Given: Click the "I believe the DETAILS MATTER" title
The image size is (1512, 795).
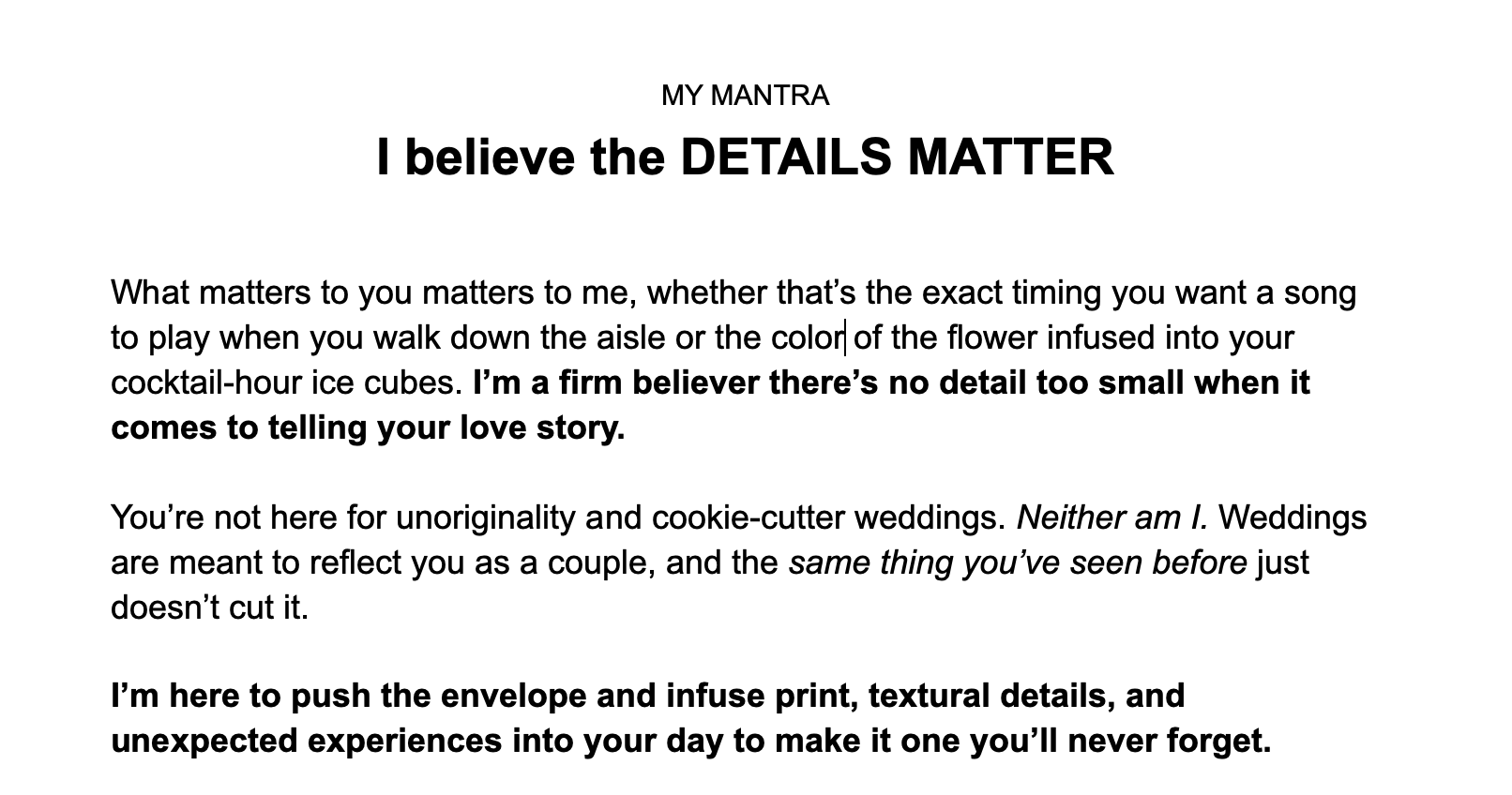Looking at the screenshot, I should tap(745, 157).
